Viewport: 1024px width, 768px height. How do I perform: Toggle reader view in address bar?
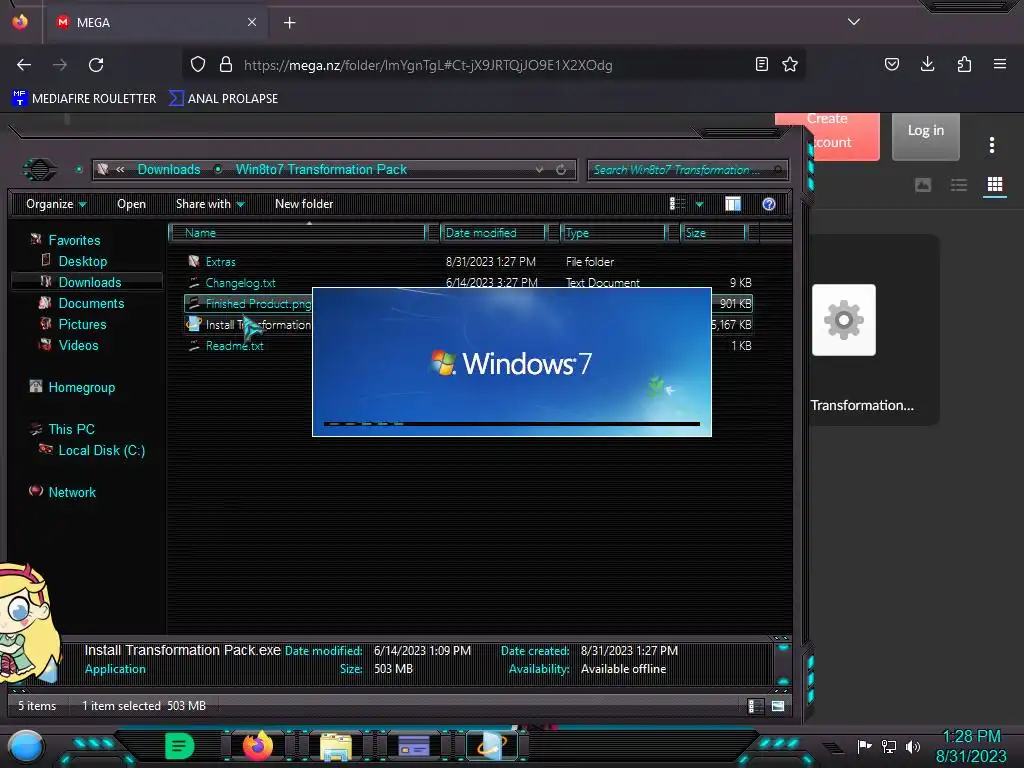(x=761, y=64)
